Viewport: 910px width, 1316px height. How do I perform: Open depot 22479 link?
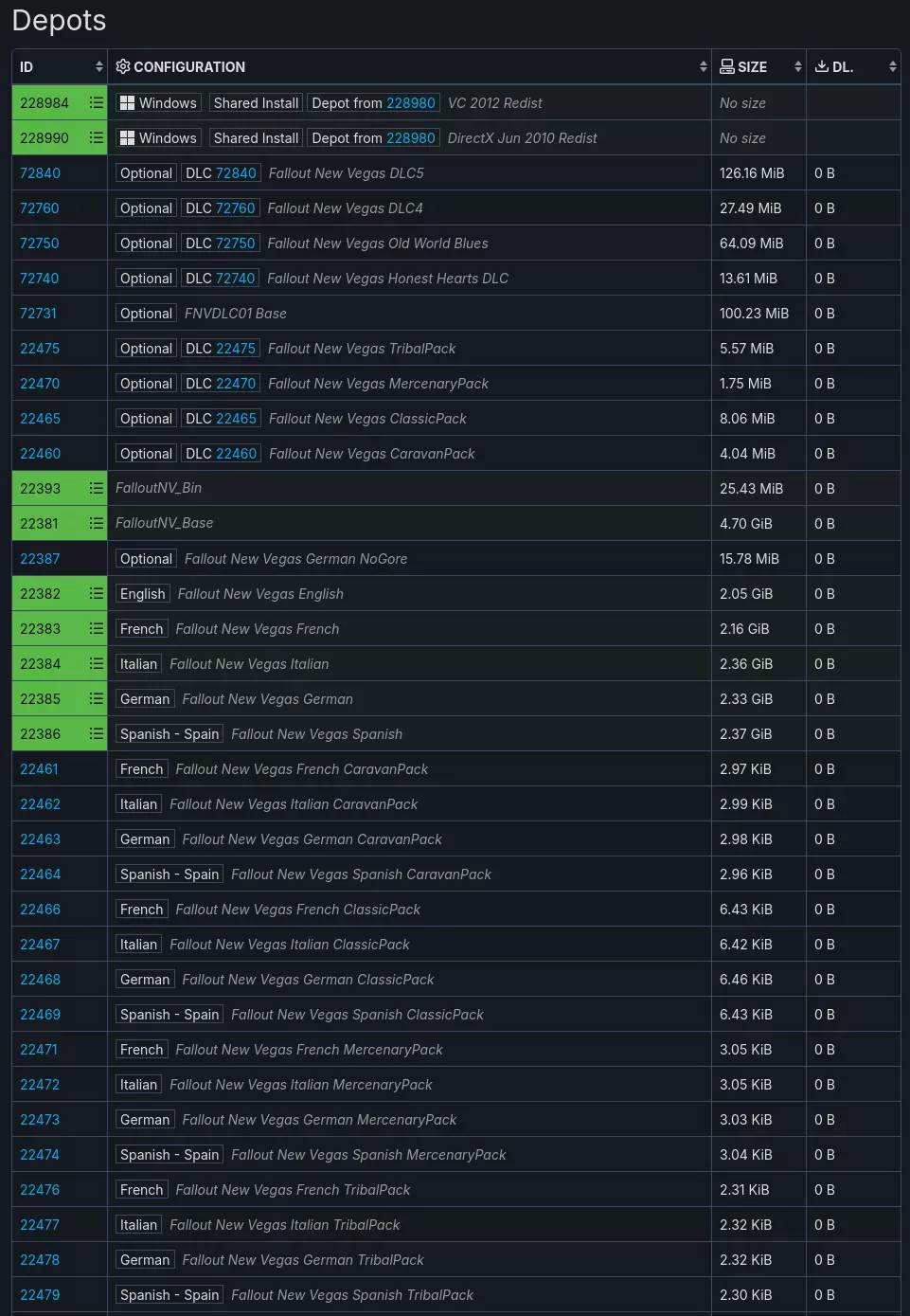40,1295
